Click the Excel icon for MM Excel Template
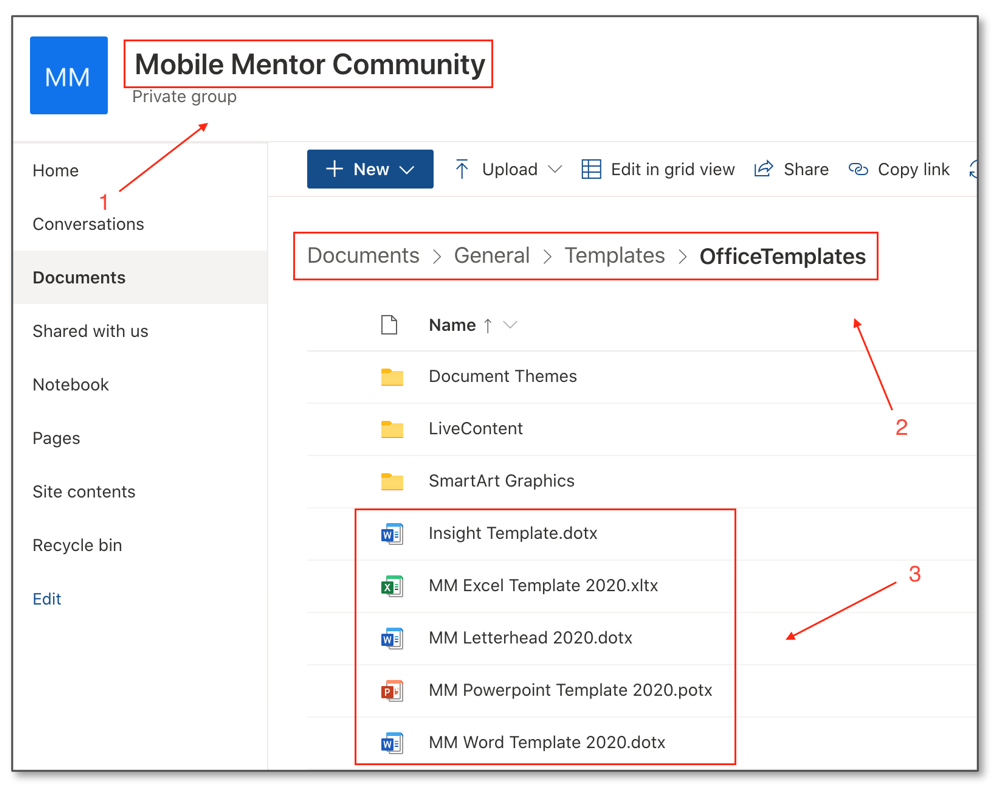 tap(392, 586)
